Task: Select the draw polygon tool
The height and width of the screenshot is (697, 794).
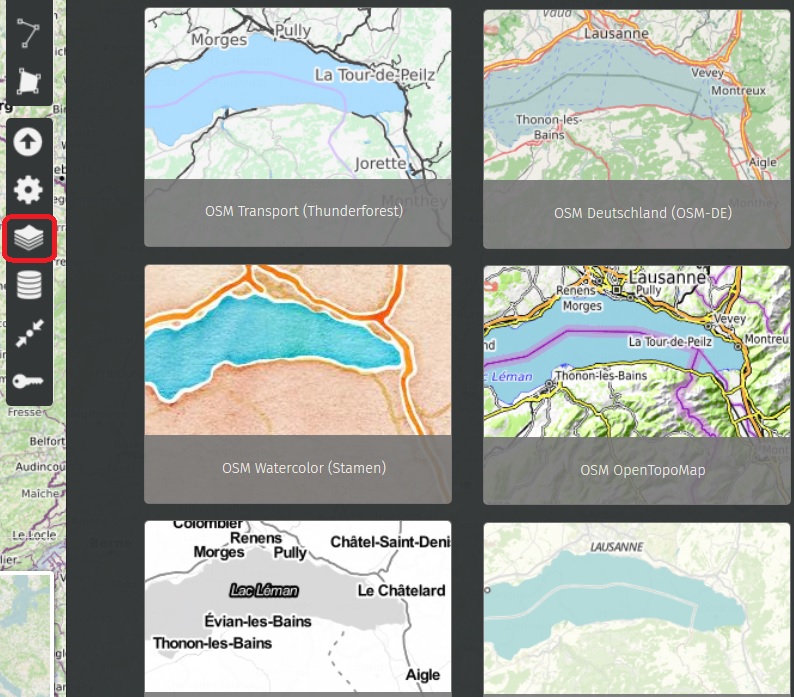Action: [28, 81]
